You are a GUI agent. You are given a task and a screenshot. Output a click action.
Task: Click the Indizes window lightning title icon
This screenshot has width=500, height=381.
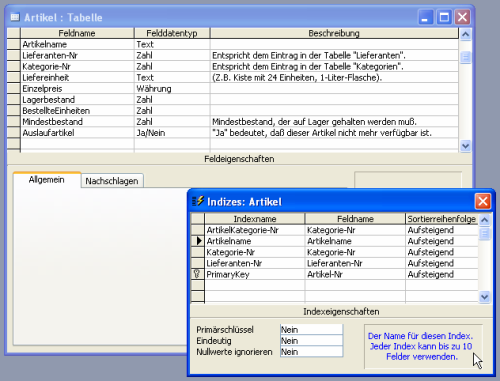pyautogui.click(x=198, y=201)
